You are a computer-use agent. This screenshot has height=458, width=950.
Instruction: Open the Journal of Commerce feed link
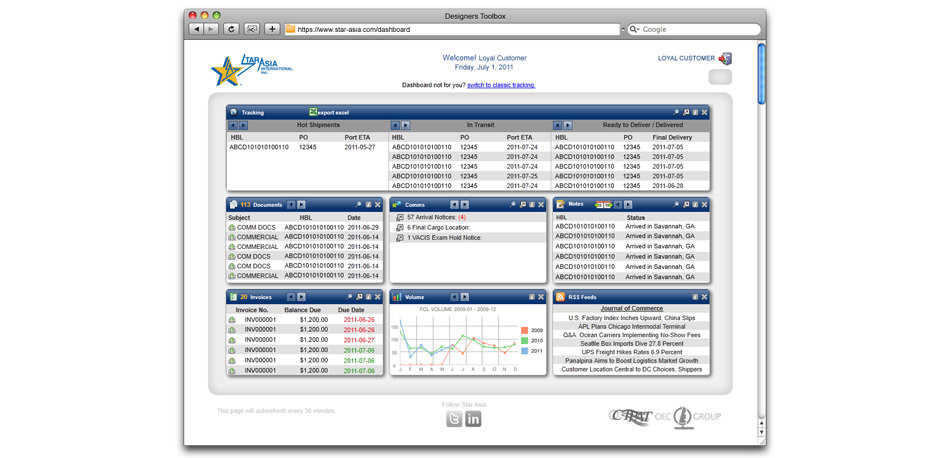(x=631, y=308)
